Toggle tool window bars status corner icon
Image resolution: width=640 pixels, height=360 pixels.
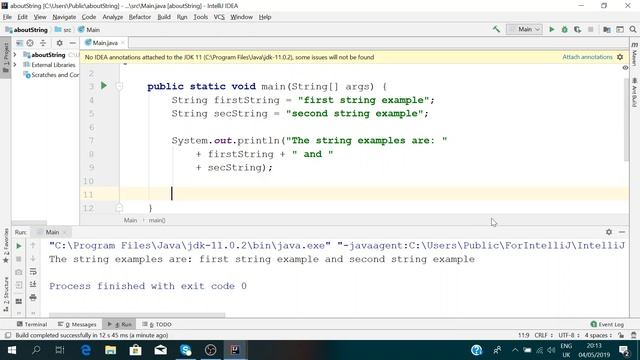7,335
